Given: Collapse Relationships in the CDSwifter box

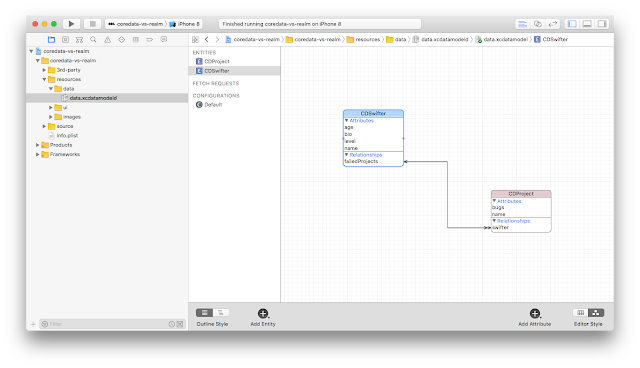Looking at the screenshot, I should point(347,155).
